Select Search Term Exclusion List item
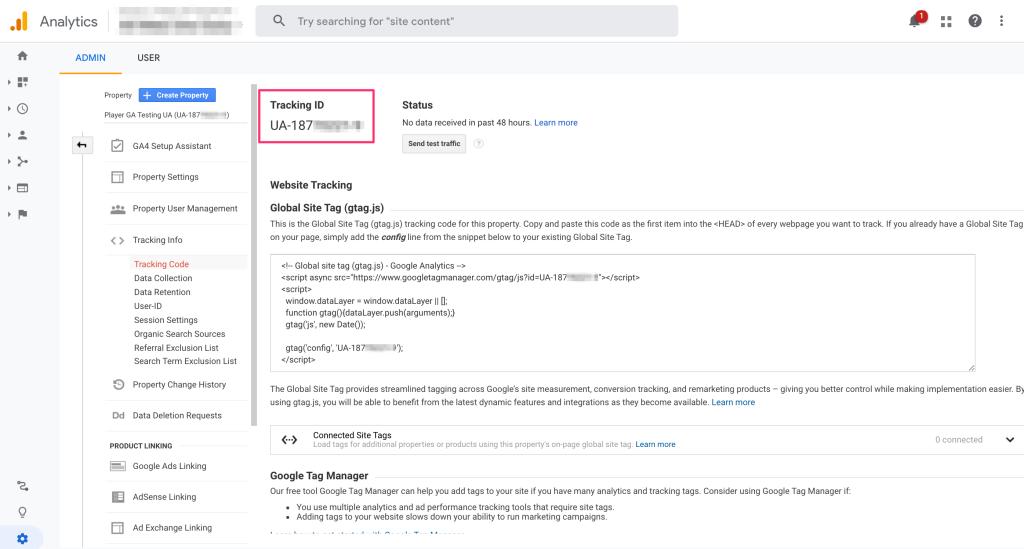Screen dimensions: 1024x549 pos(185,361)
